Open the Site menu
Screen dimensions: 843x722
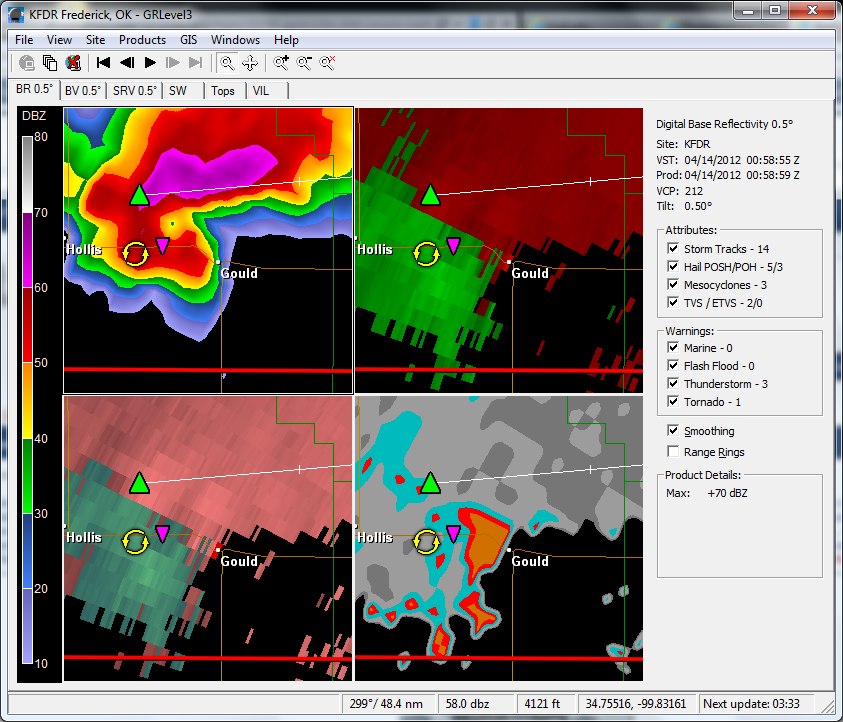tap(95, 40)
